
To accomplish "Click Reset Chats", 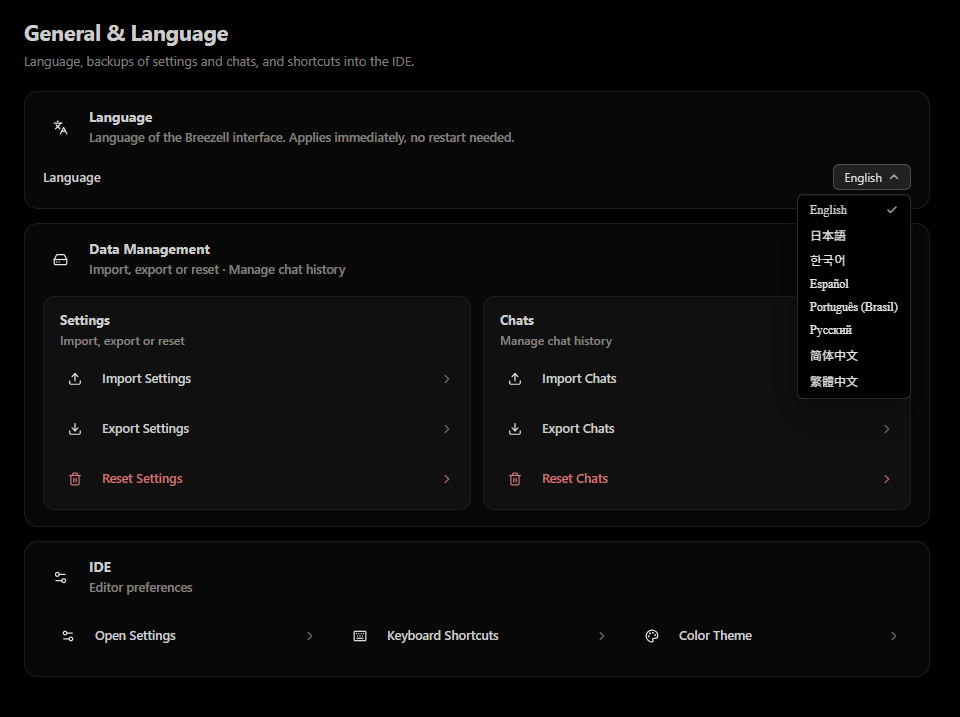I will pos(697,479).
